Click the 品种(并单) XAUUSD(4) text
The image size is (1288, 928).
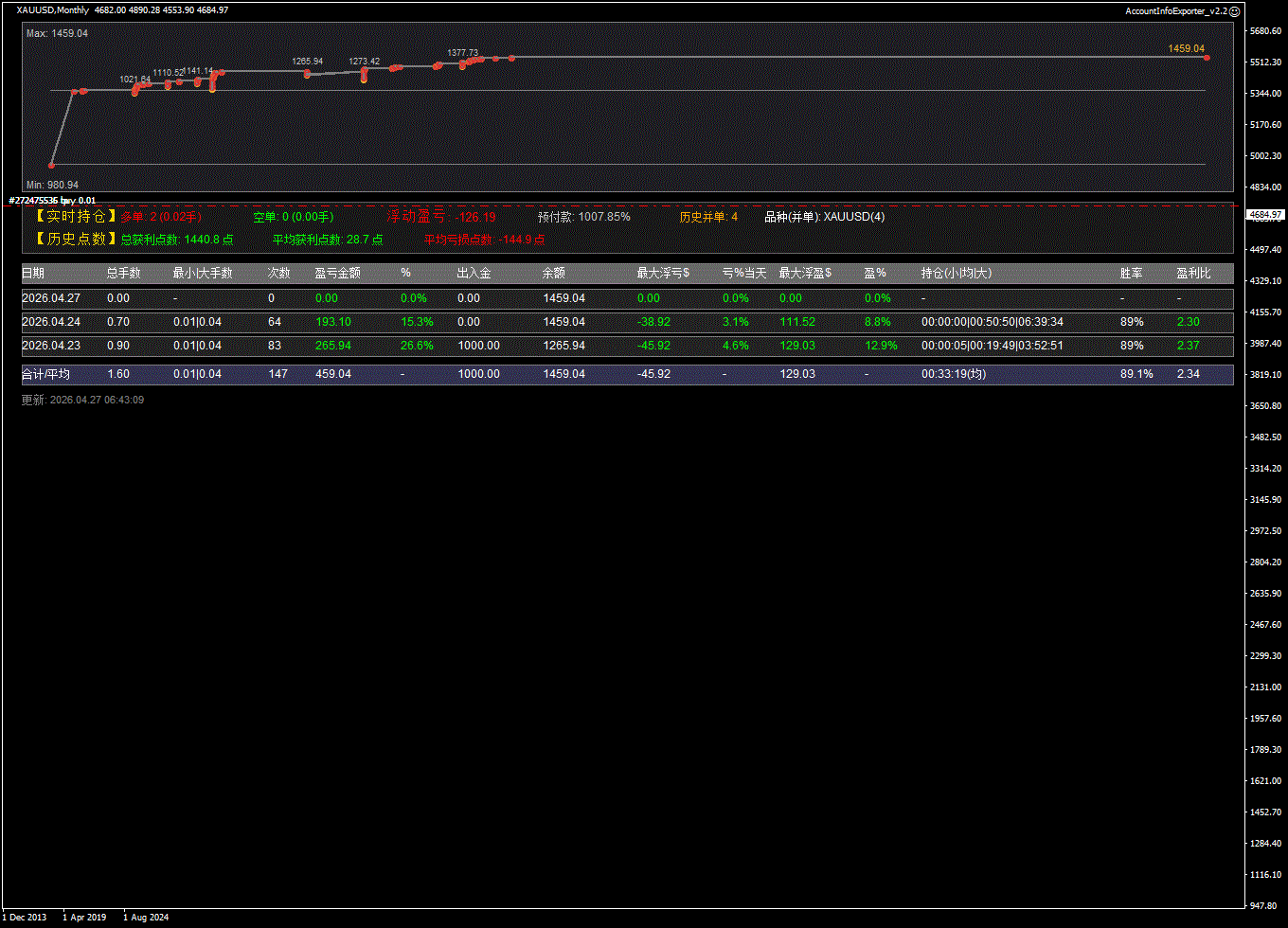pyautogui.click(x=824, y=217)
